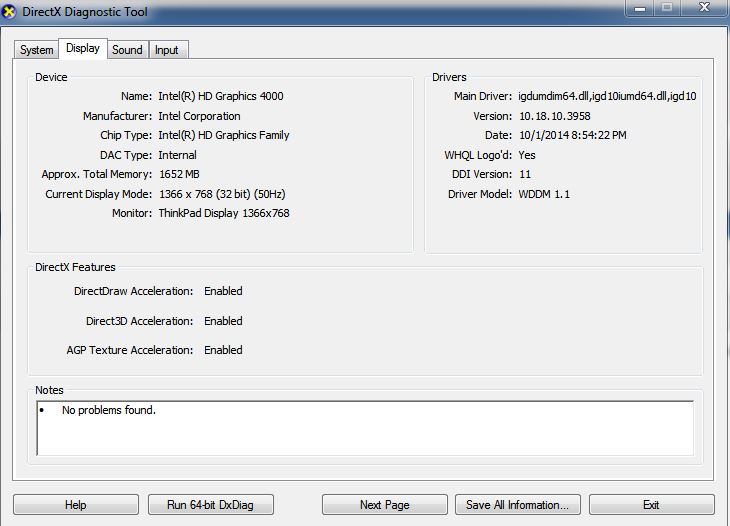Click AGP Texture Acceleration 'Enabled' value
The height and width of the screenshot is (526, 730).
point(223,350)
